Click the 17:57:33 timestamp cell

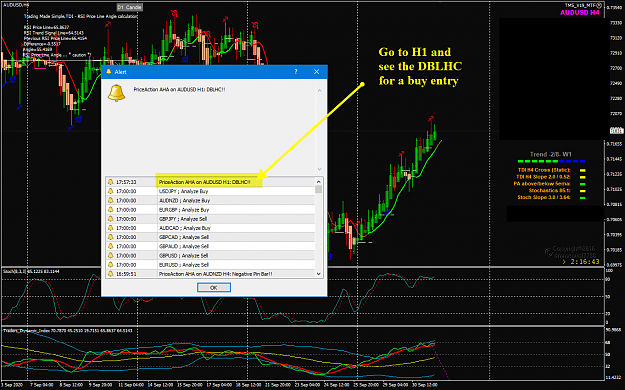point(126,182)
